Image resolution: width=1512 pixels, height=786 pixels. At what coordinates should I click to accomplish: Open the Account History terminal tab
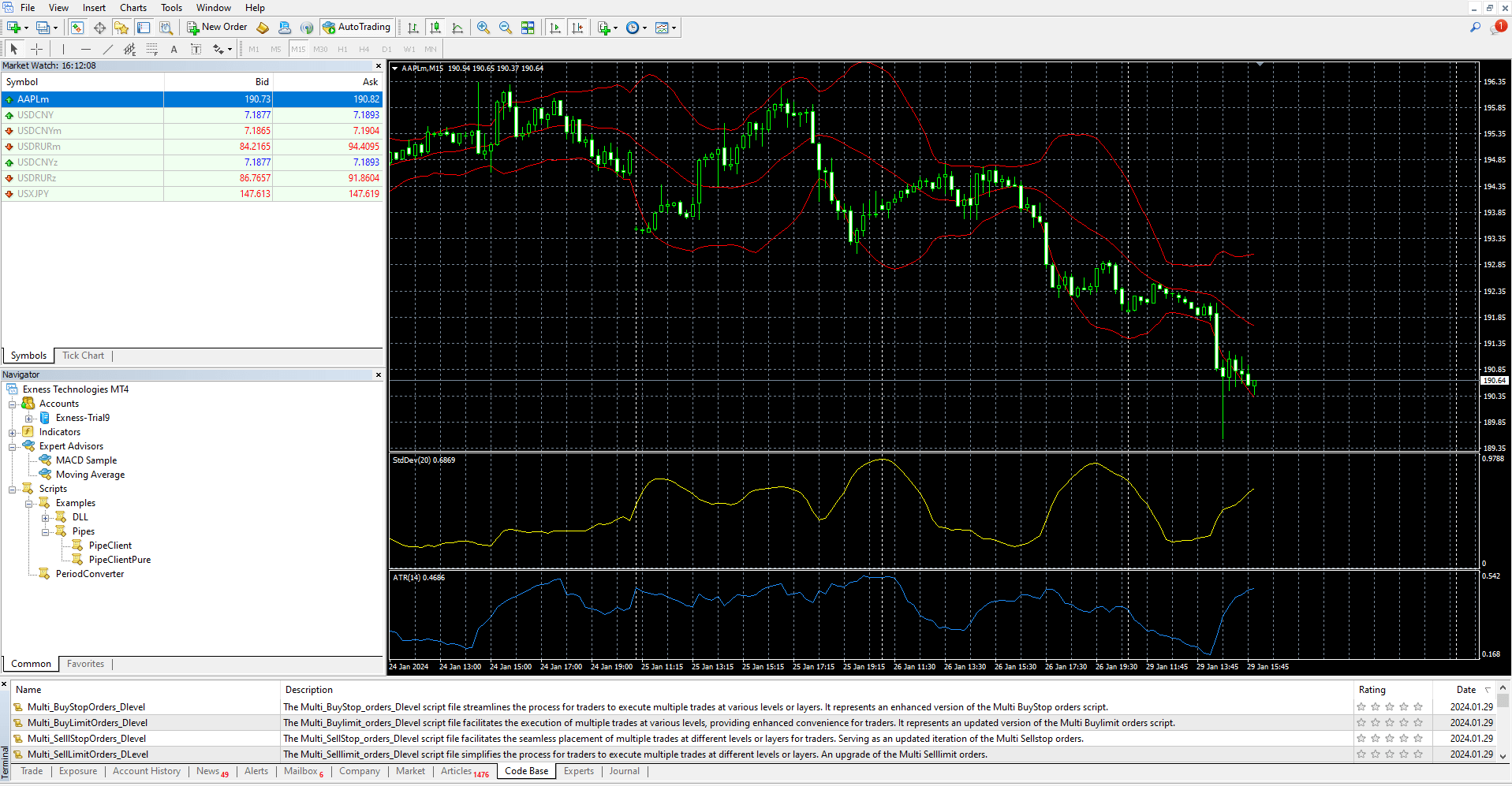point(147,771)
